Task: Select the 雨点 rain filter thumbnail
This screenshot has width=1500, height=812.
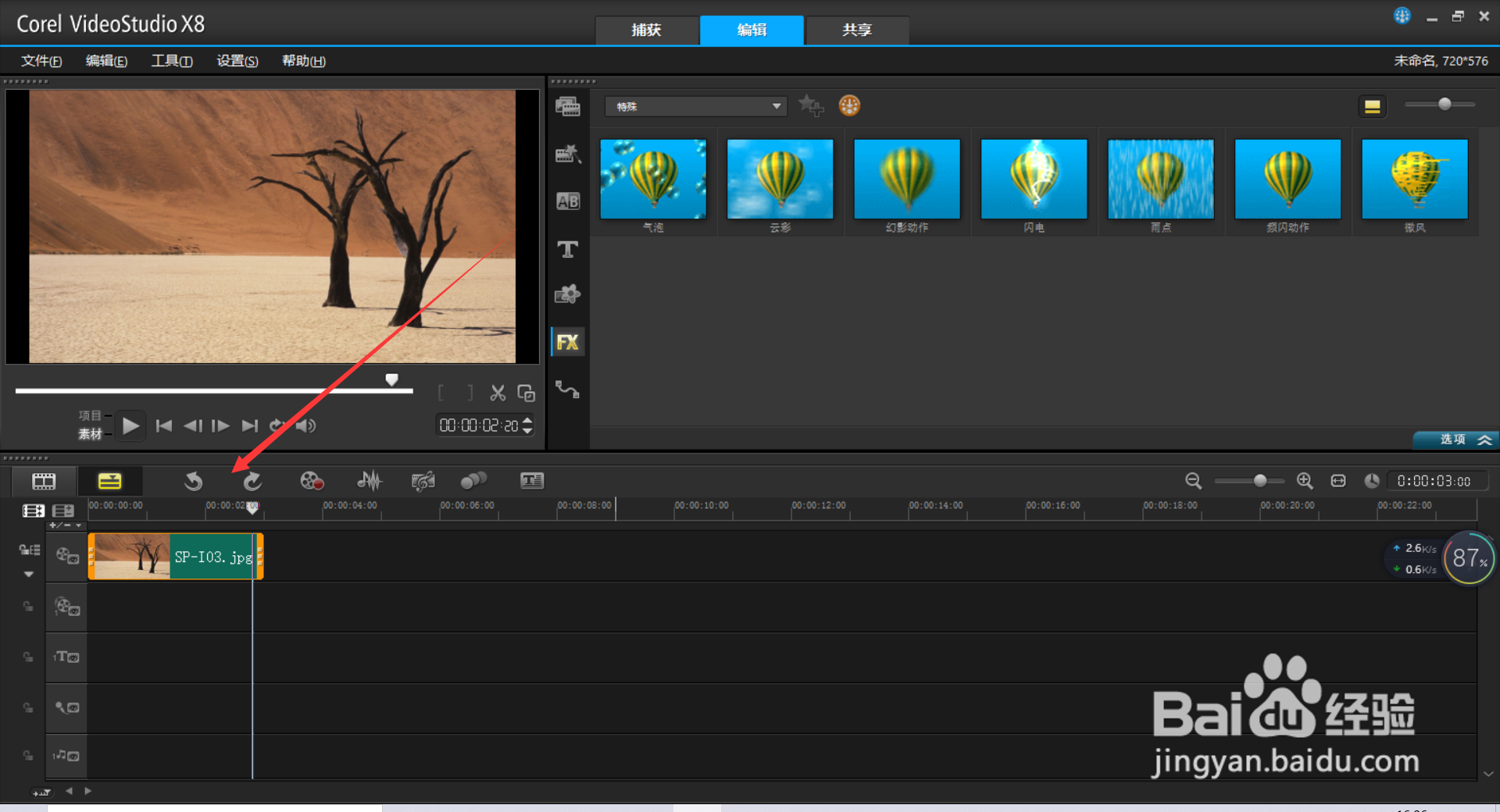Action: [x=1161, y=179]
